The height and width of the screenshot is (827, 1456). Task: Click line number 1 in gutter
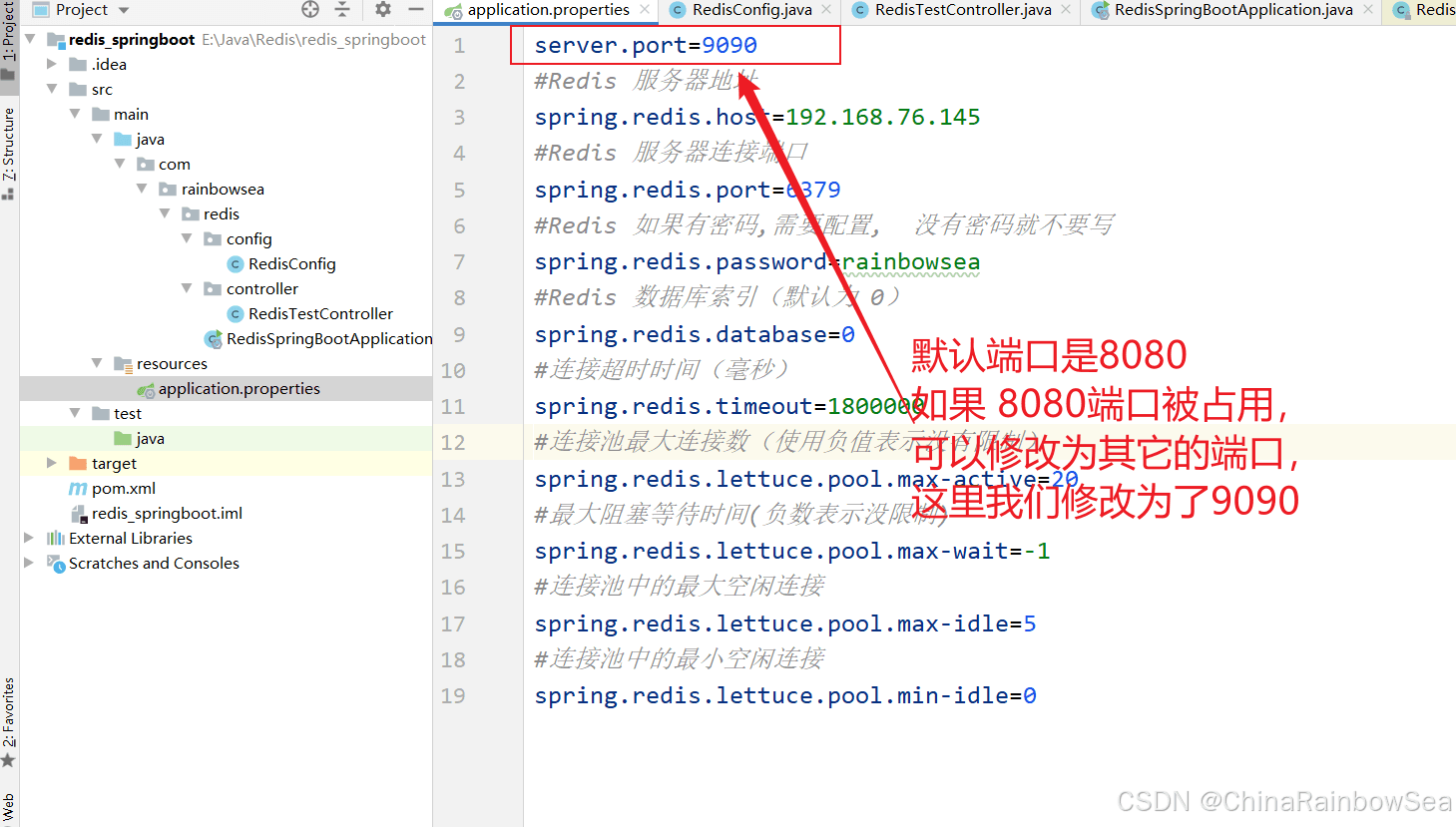tap(459, 45)
